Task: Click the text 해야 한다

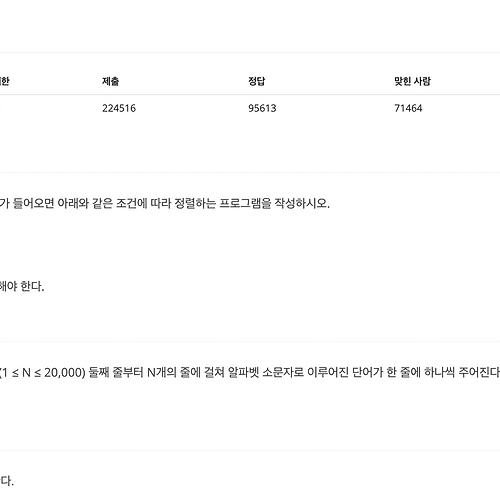Action: coord(22,286)
